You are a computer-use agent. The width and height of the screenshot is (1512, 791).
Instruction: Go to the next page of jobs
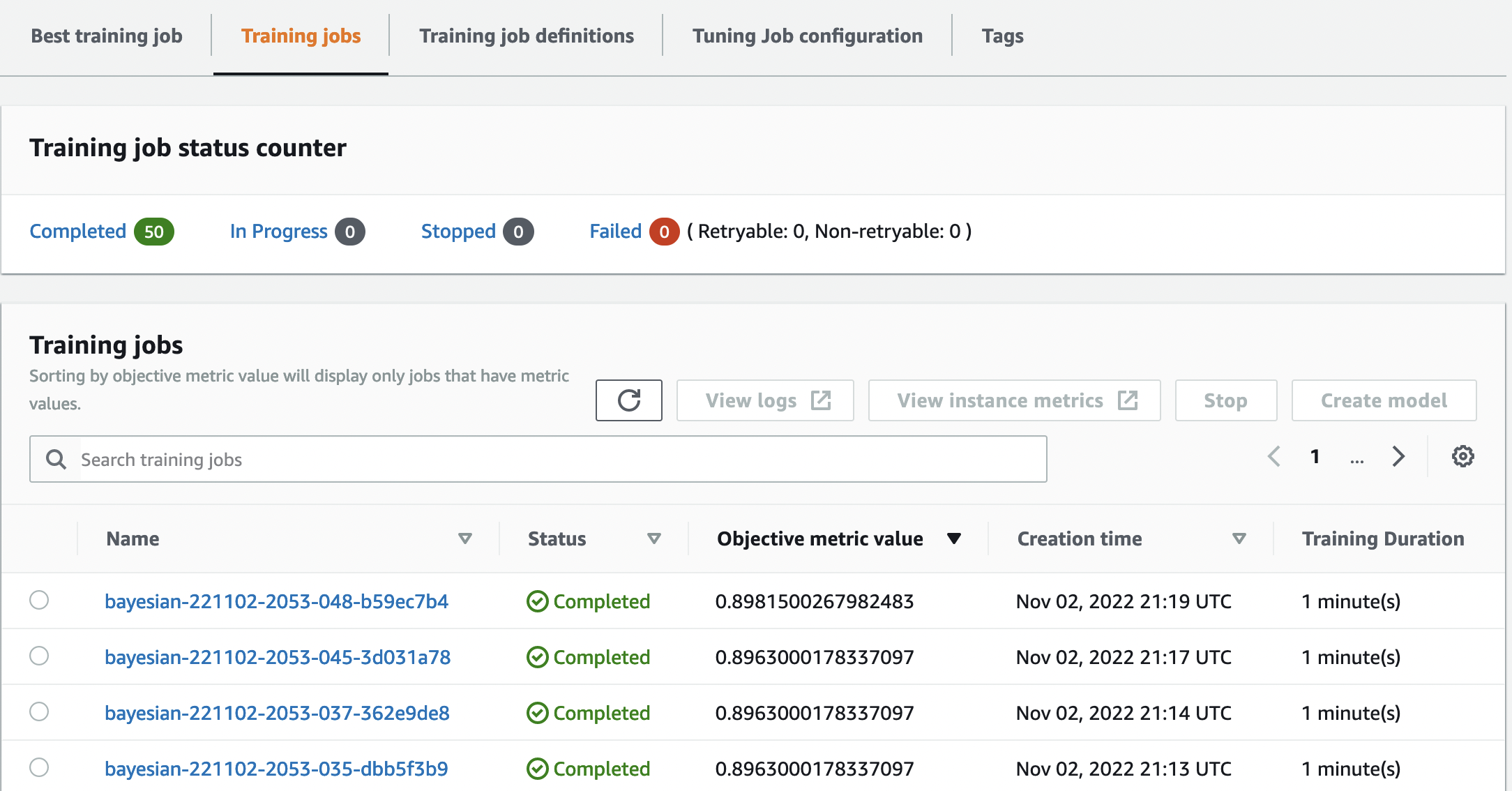1398,456
